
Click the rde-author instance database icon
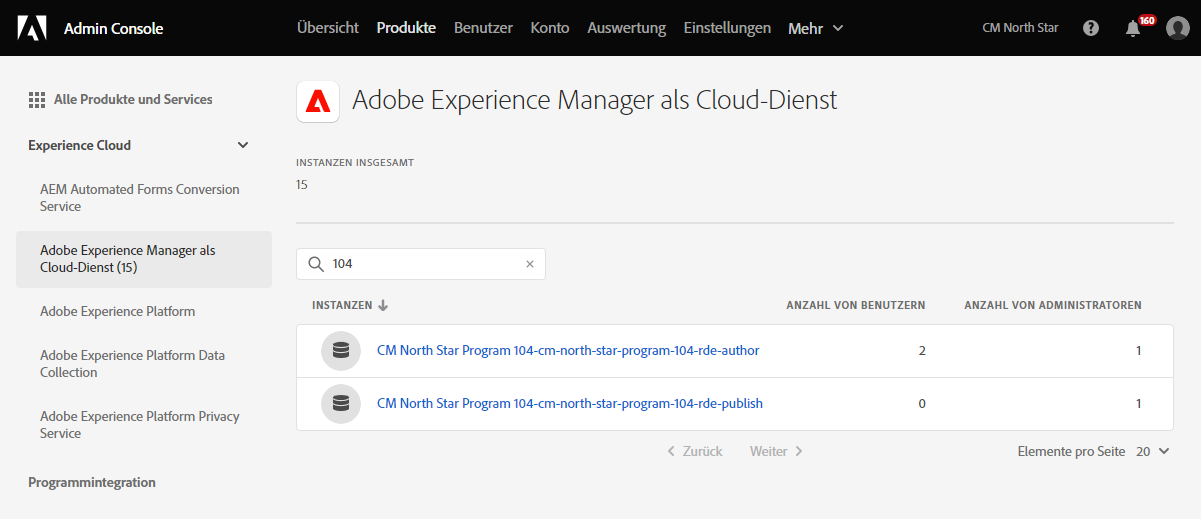coord(341,351)
